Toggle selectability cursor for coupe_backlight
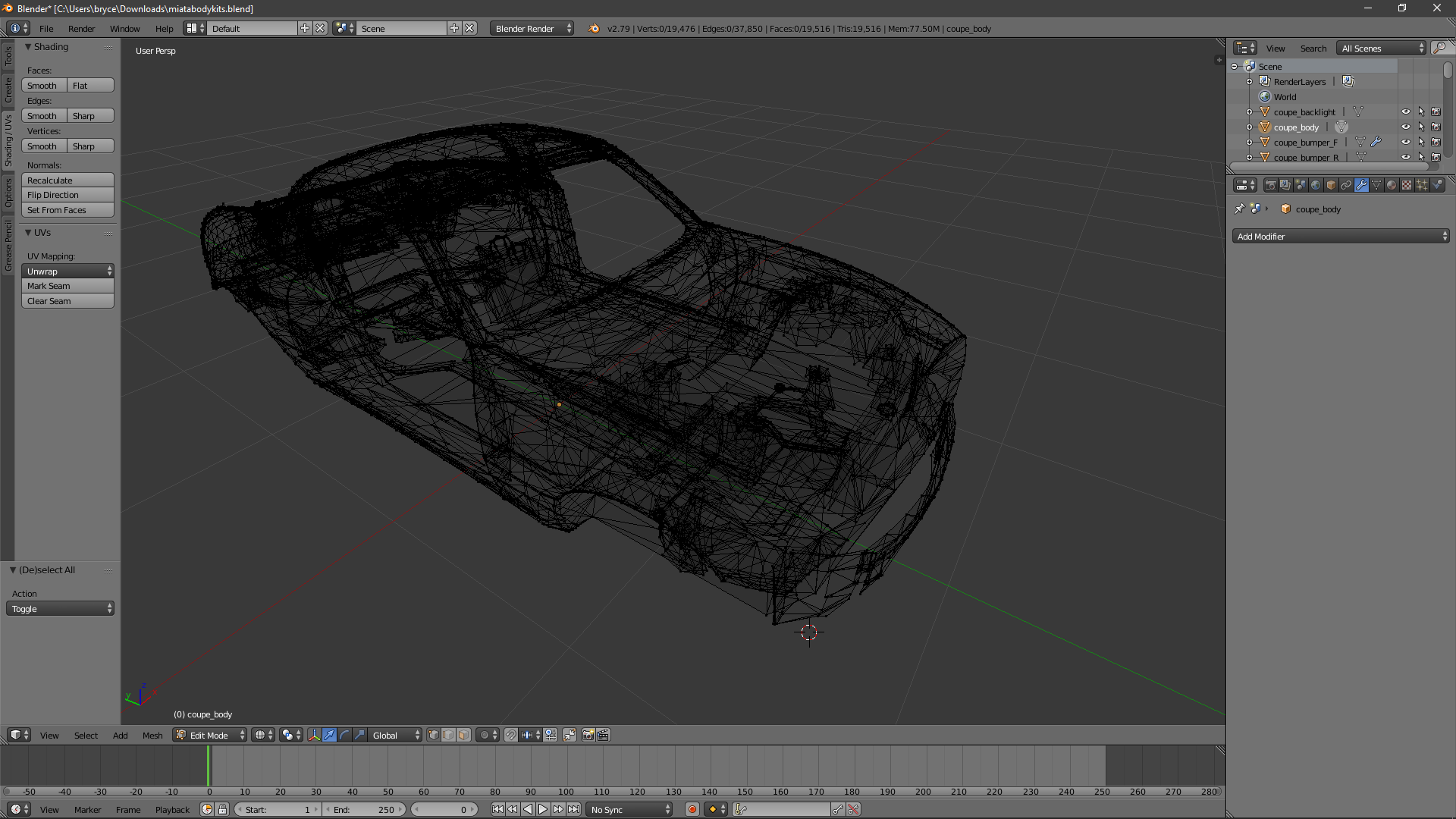Image resolution: width=1456 pixels, height=819 pixels. 1421,111
